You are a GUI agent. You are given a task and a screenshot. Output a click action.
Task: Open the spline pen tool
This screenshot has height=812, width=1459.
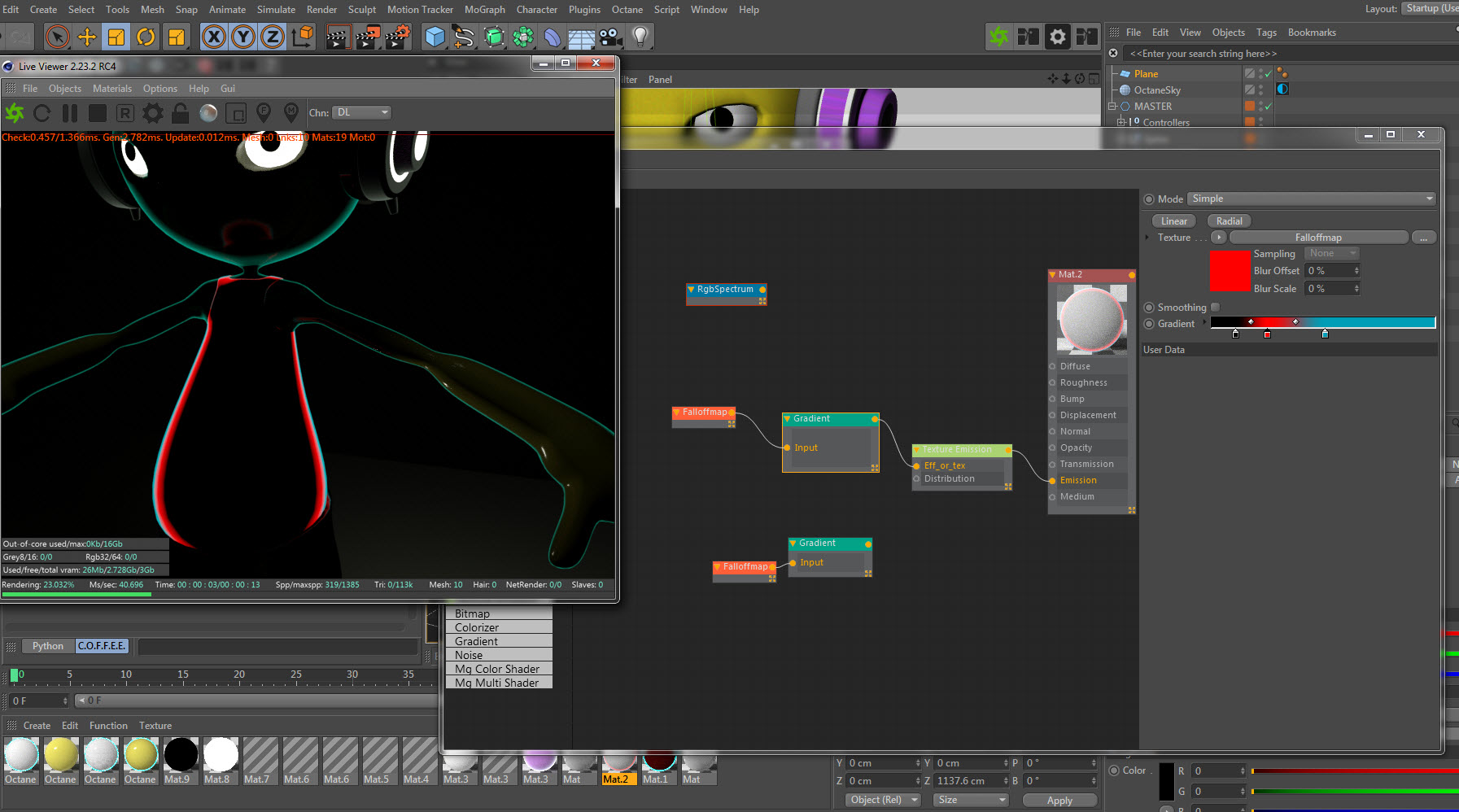tap(465, 37)
